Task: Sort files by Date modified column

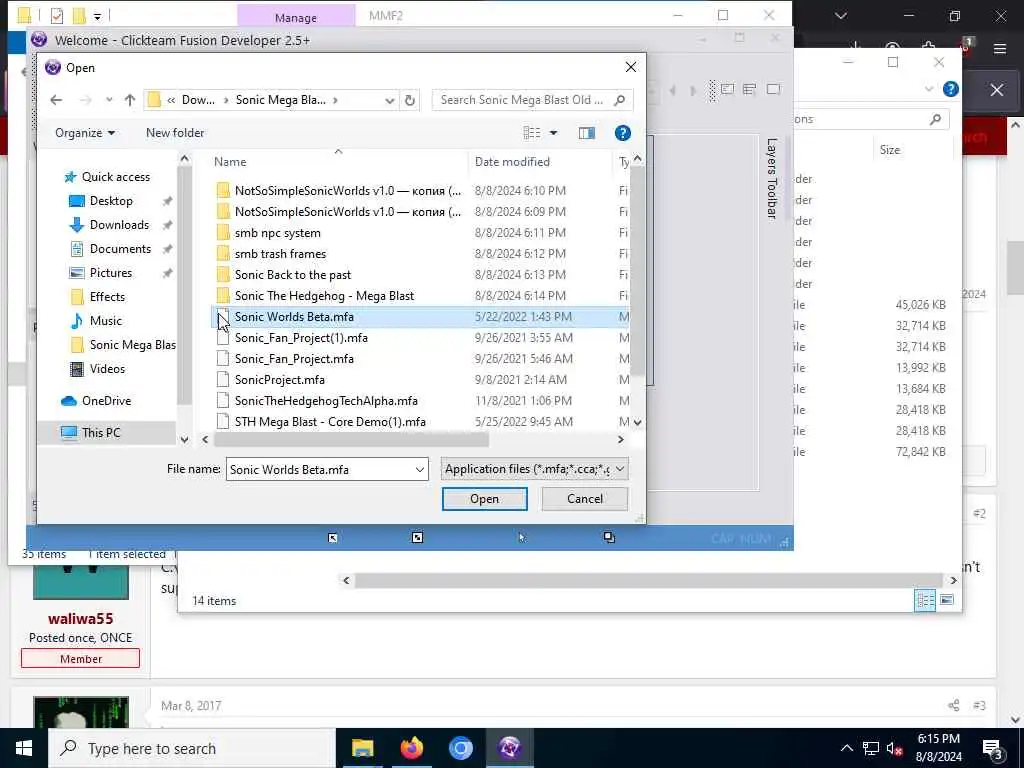Action: click(512, 162)
